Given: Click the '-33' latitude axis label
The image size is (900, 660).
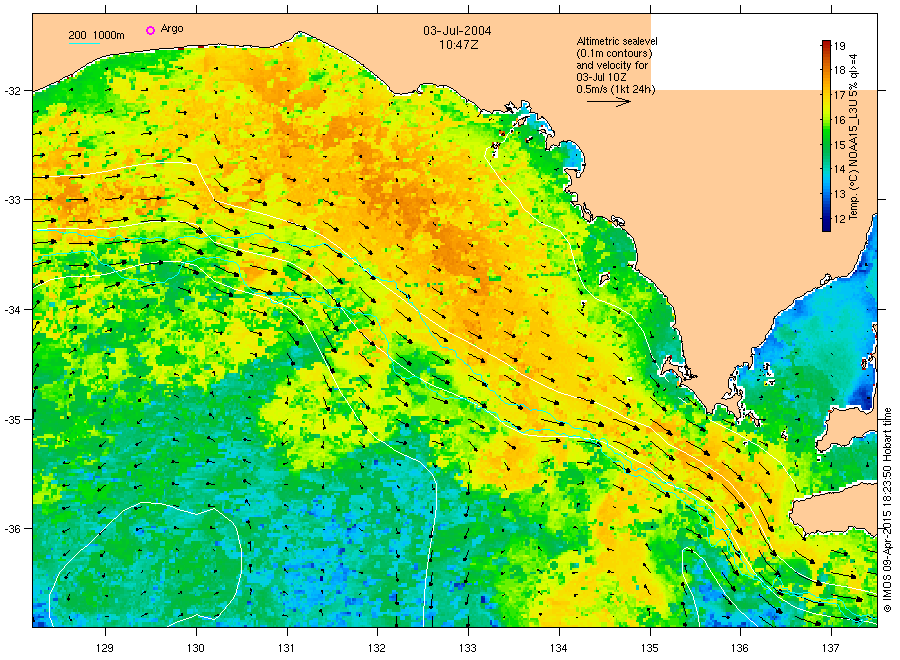Looking at the screenshot, I should click(13, 200).
